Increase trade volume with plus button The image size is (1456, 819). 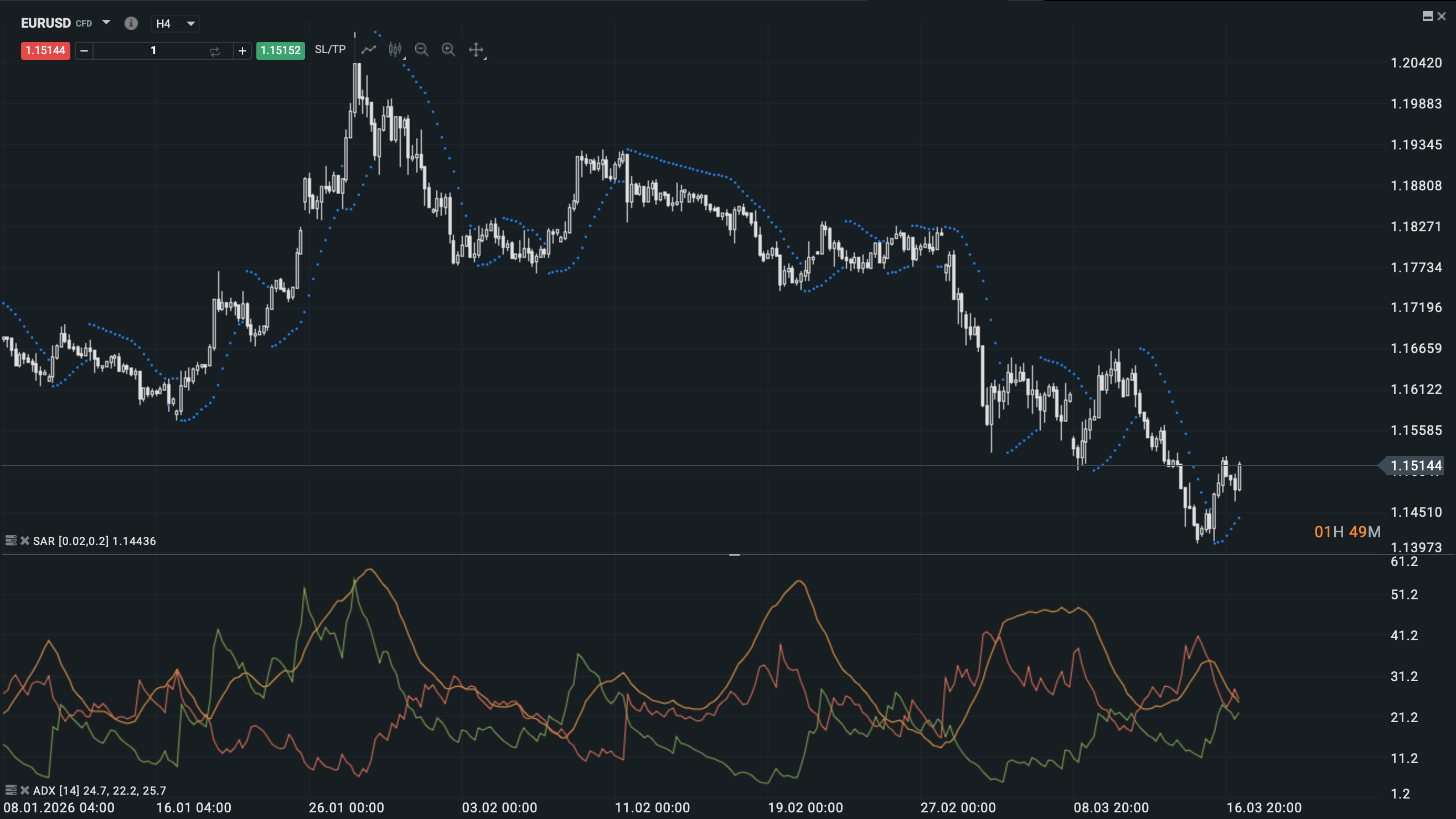point(242,51)
